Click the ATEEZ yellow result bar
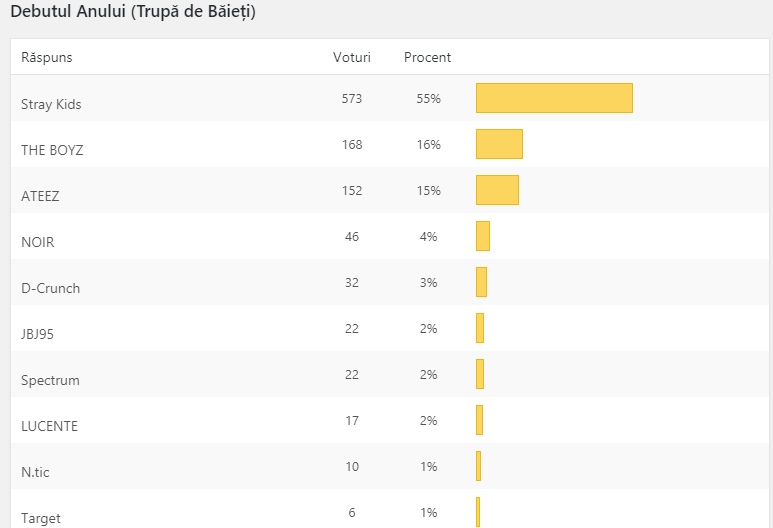 497,190
